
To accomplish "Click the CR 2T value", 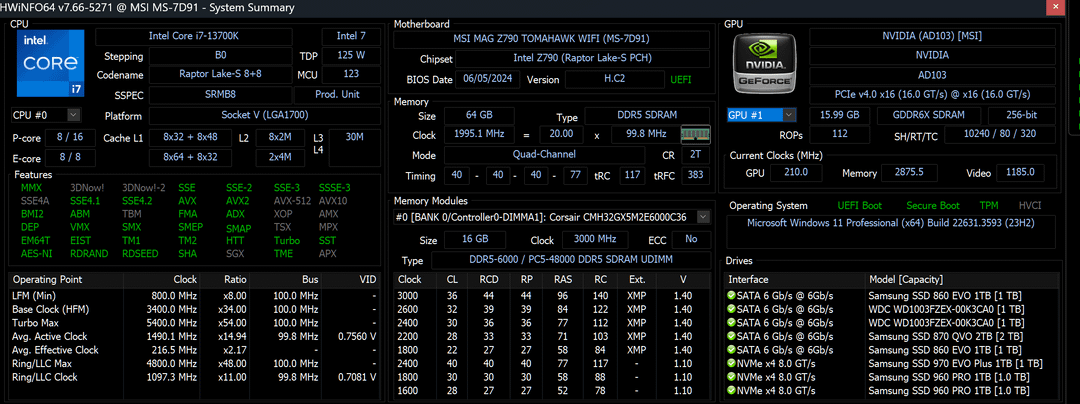I will (x=696, y=155).
